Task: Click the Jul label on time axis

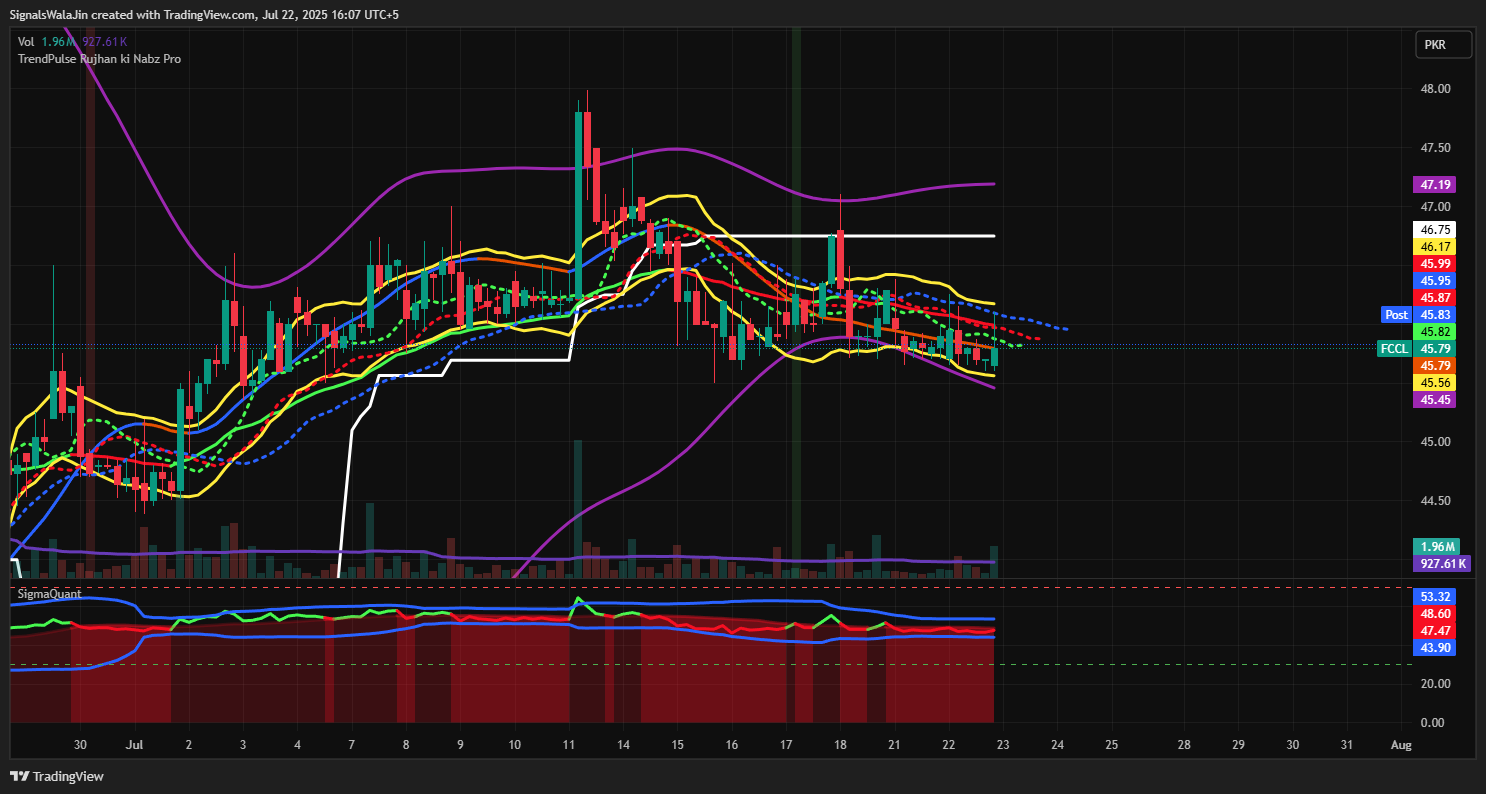Action: (134, 745)
